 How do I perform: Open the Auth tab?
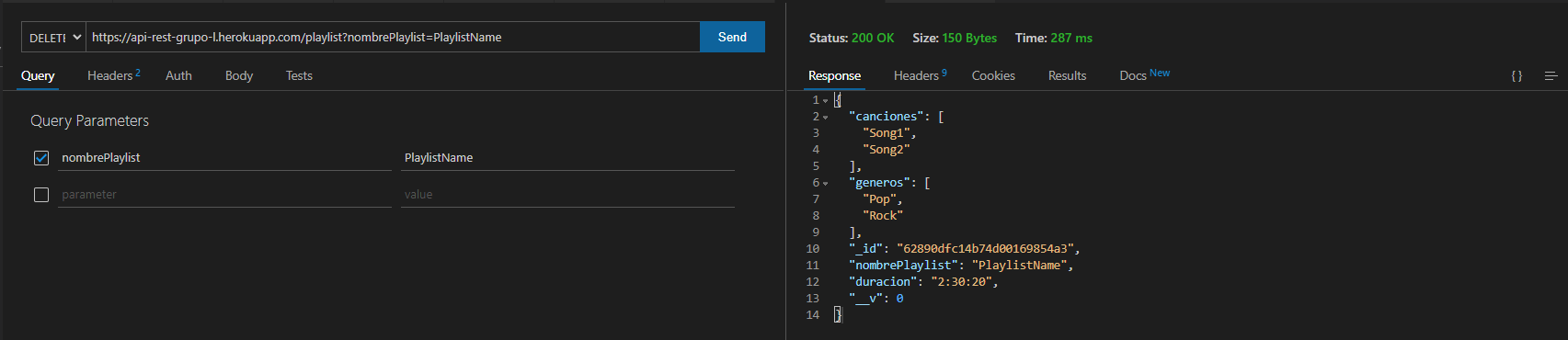pos(178,75)
